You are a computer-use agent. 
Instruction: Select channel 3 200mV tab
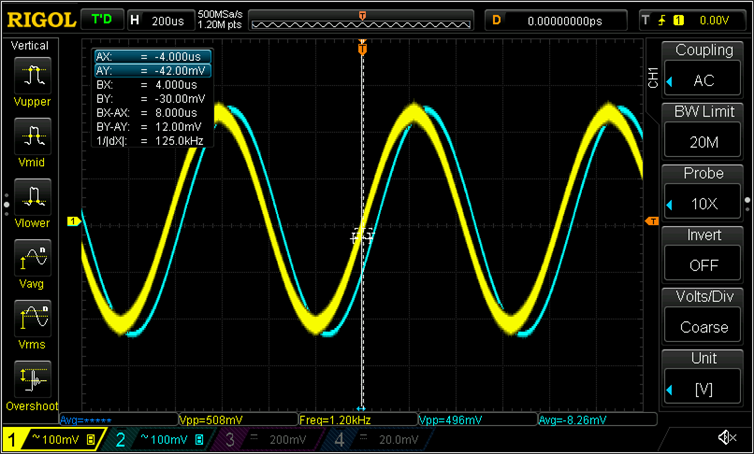point(266,439)
